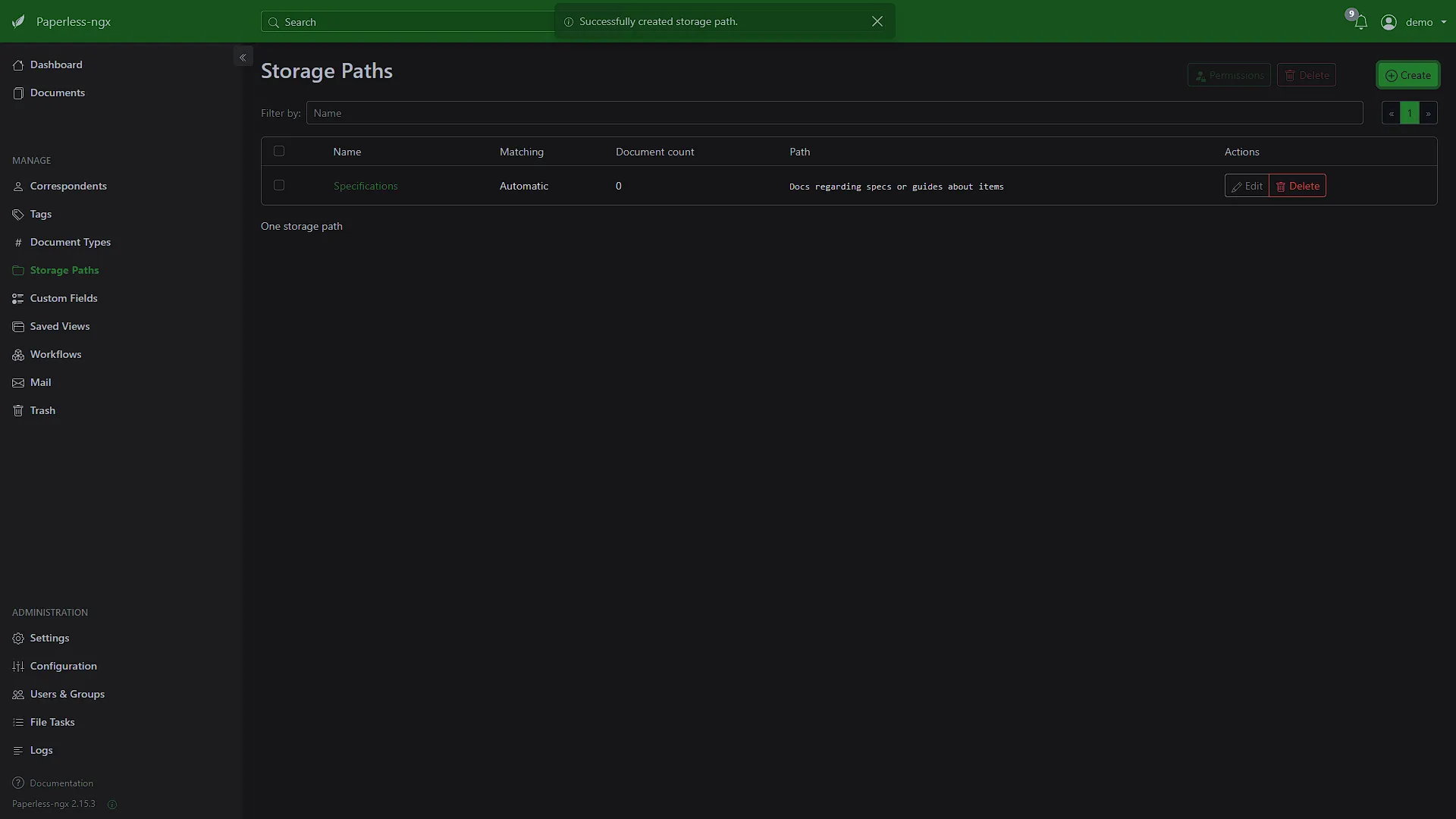Go to the previous page arrow
Screen dimensions: 1456x819
pos(1391,113)
